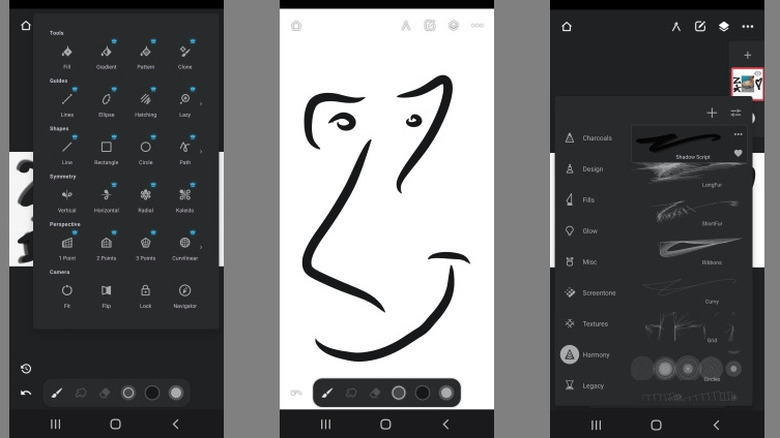
Task: Toggle the camera Lock
Action: 146,290
